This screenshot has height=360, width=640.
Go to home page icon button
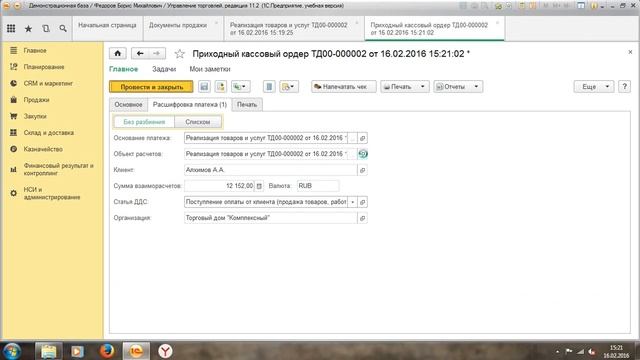[118, 53]
